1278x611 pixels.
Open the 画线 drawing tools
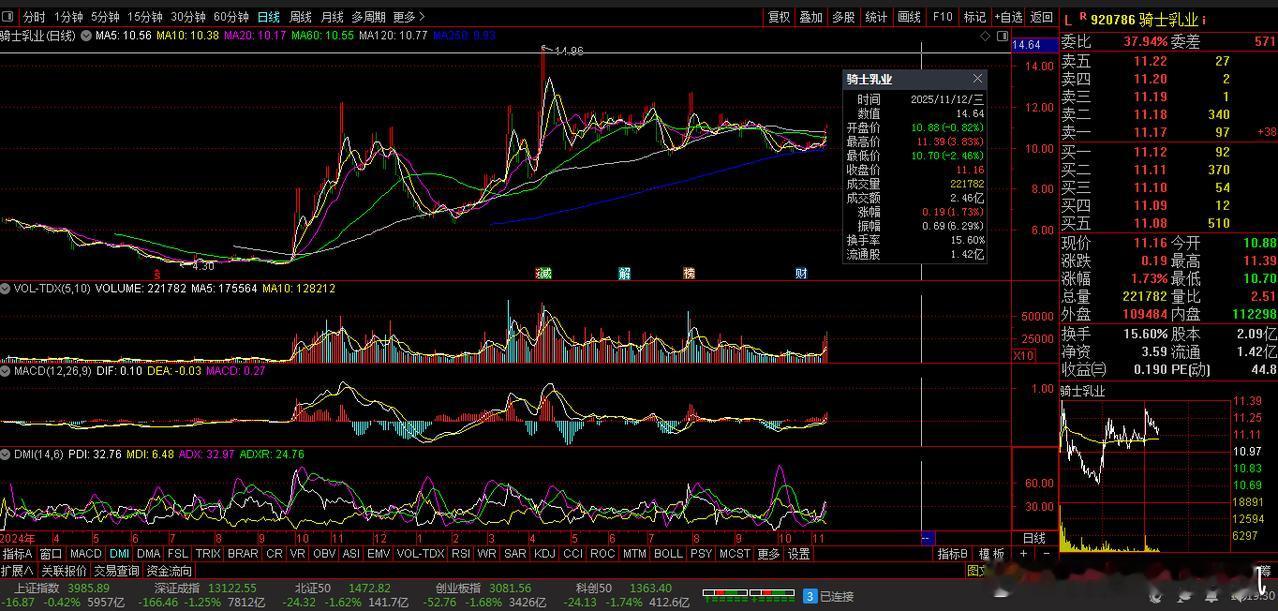(909, 17)
